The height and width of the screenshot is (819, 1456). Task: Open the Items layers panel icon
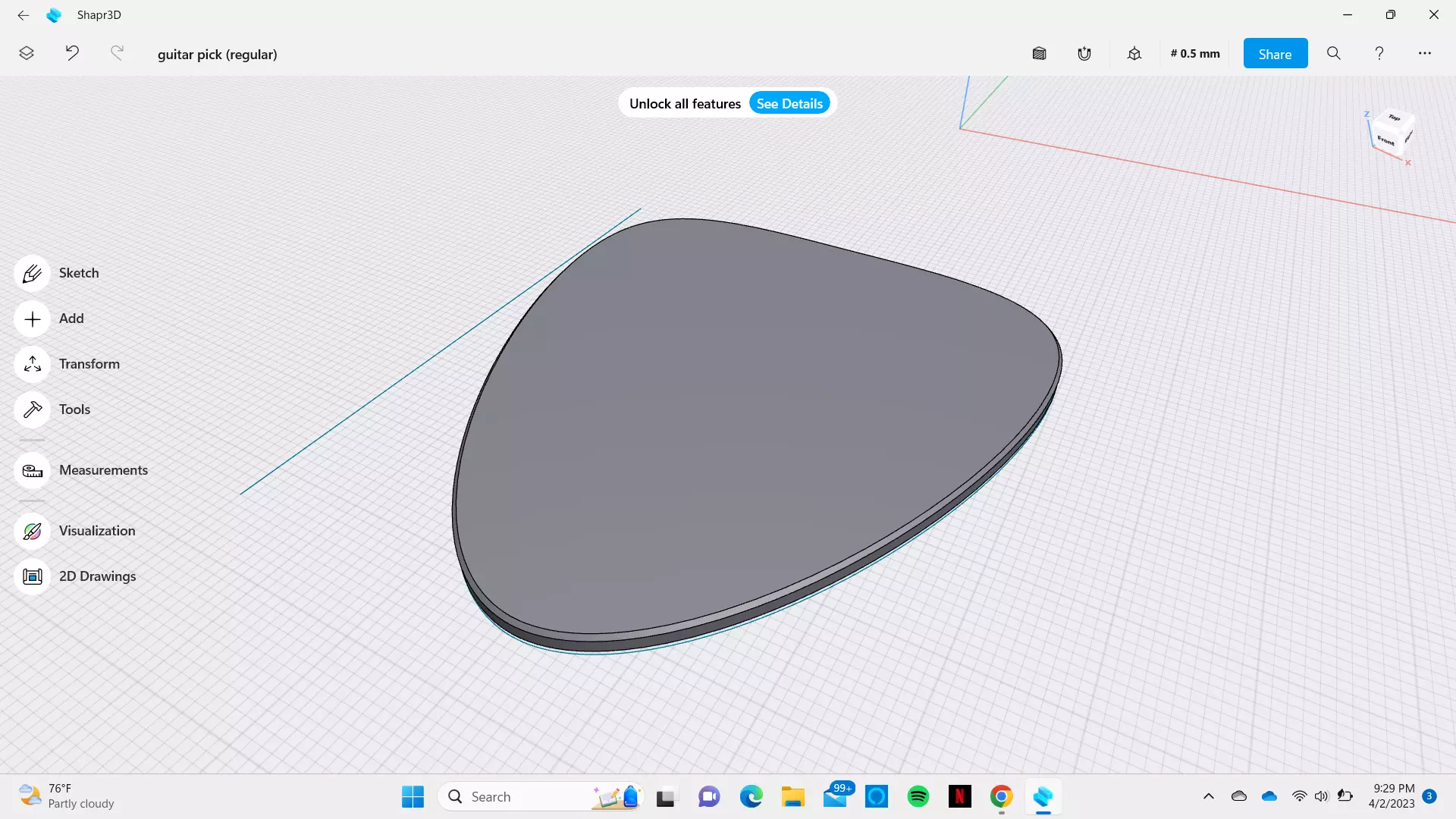pyautogui.click(x=27, y=53)
